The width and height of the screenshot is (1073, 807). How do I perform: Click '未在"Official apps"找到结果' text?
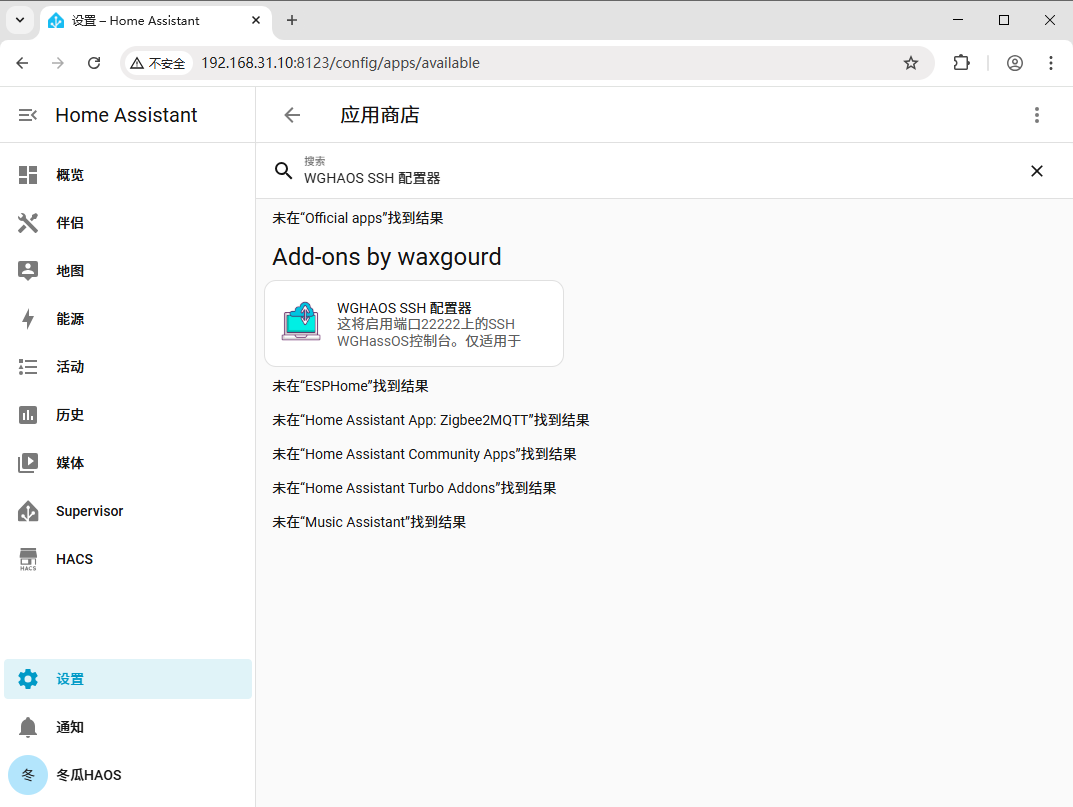(x=358, y=218)
